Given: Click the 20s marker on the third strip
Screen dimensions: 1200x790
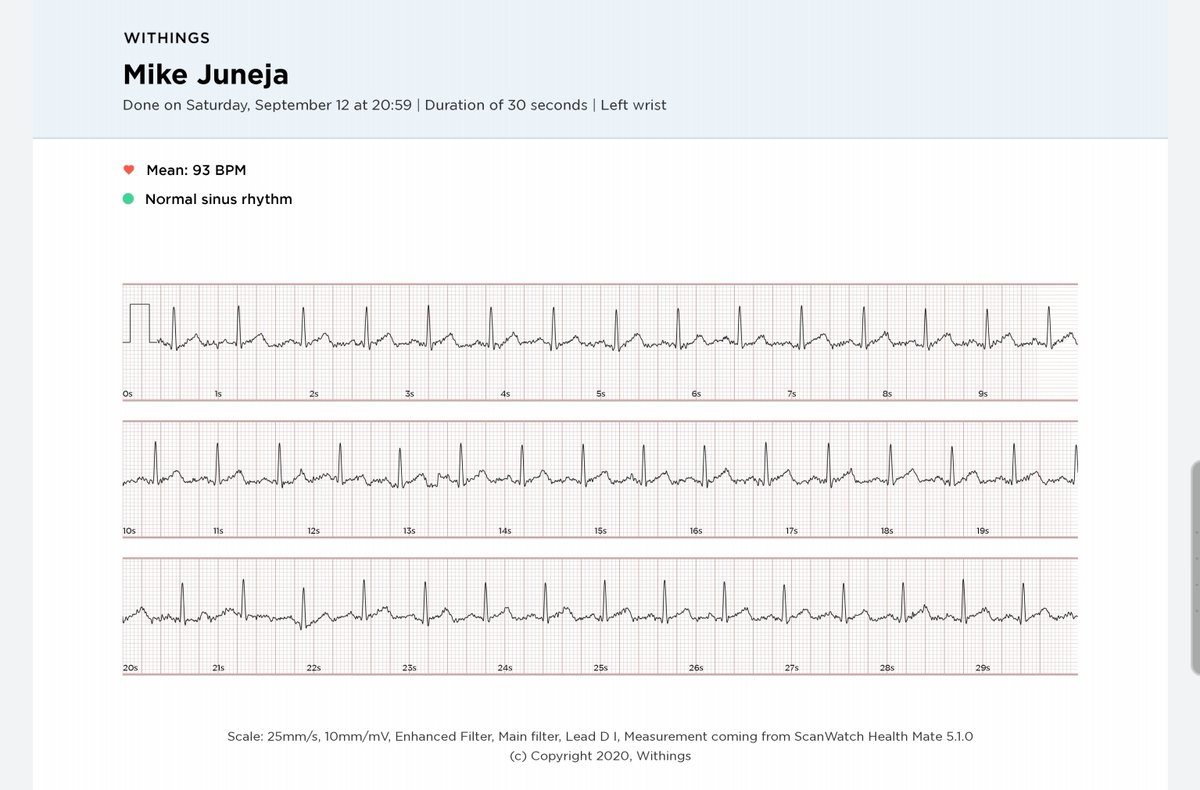Looking at the screenshot, I should pyautogui.click(x=130, y=667).
